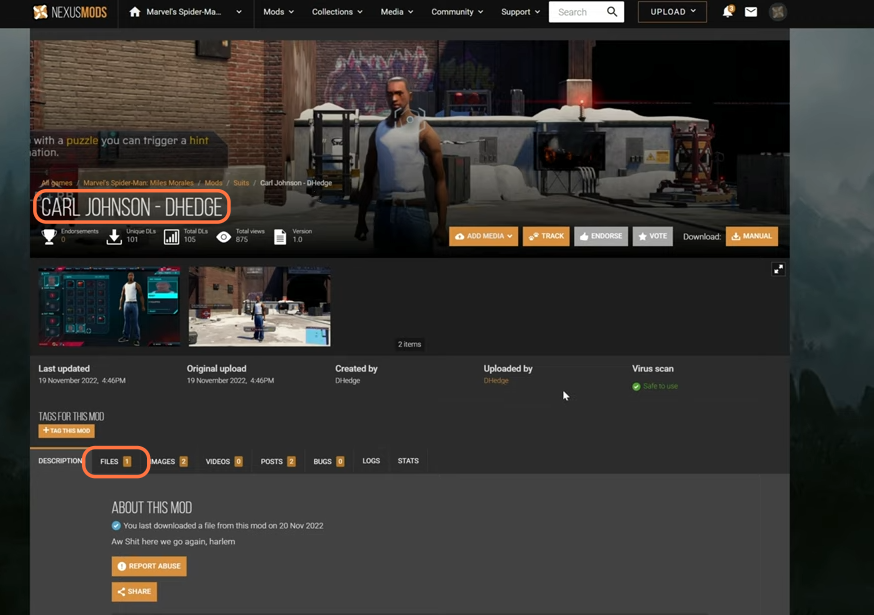Switch to the DESCRIPTION tab

click(x=60, y=461)
